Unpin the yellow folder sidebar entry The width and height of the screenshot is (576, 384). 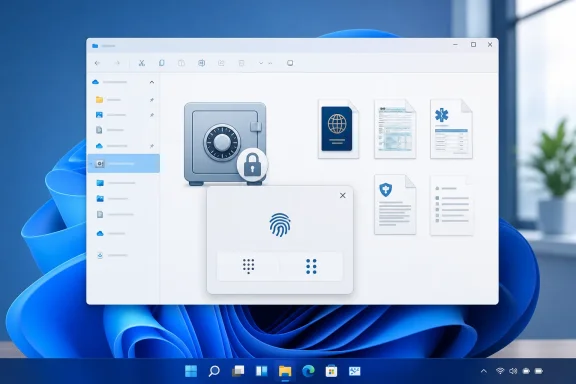pyautogui.click(x=152, y=100)
